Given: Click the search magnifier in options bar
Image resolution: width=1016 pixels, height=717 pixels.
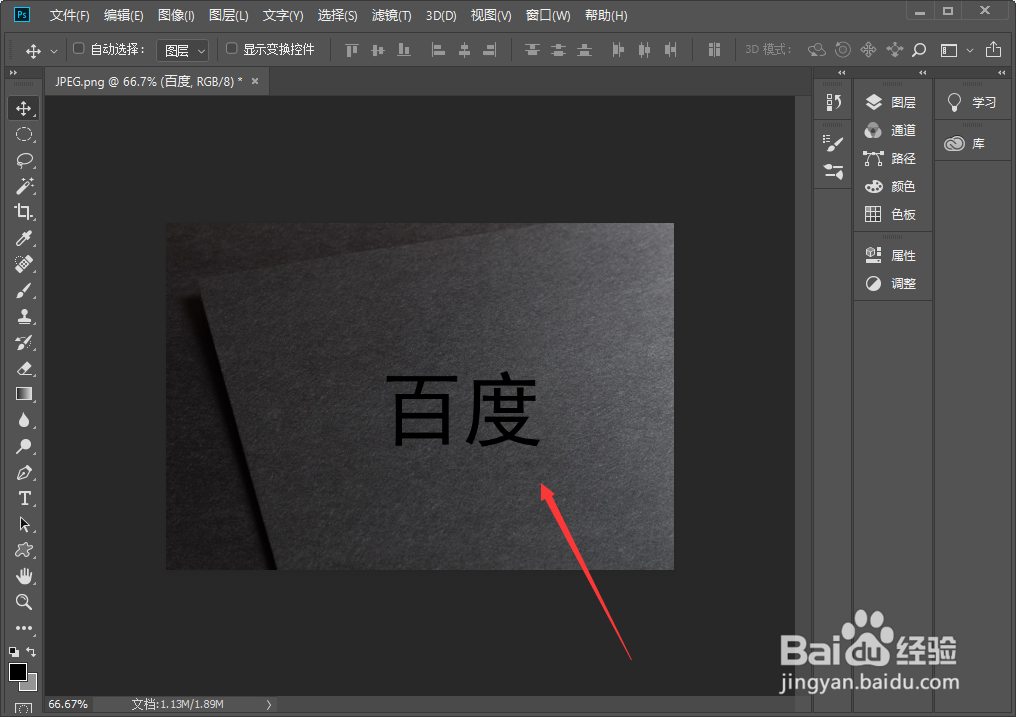Looking at the screenshot, I should 919,50.
